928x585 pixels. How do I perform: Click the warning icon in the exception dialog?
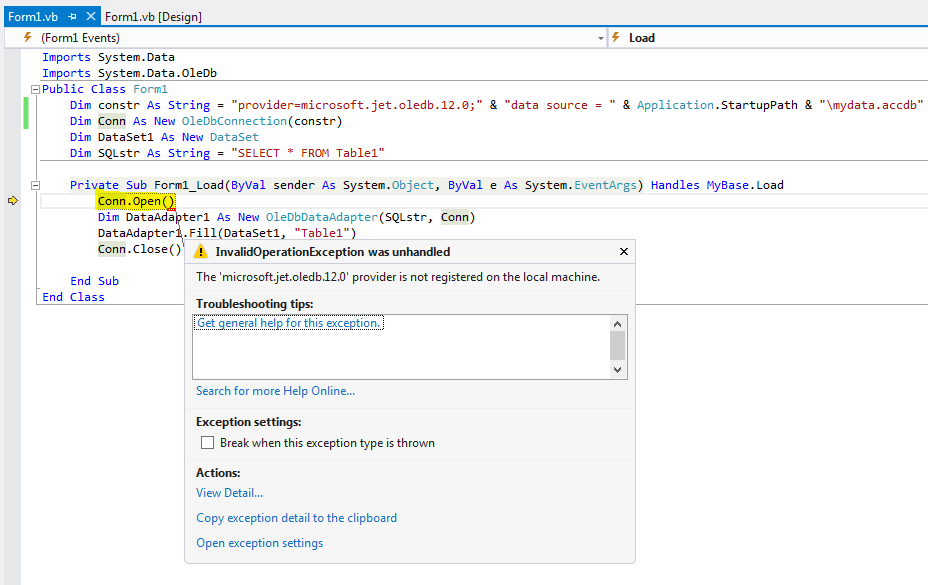pos(201,252)
